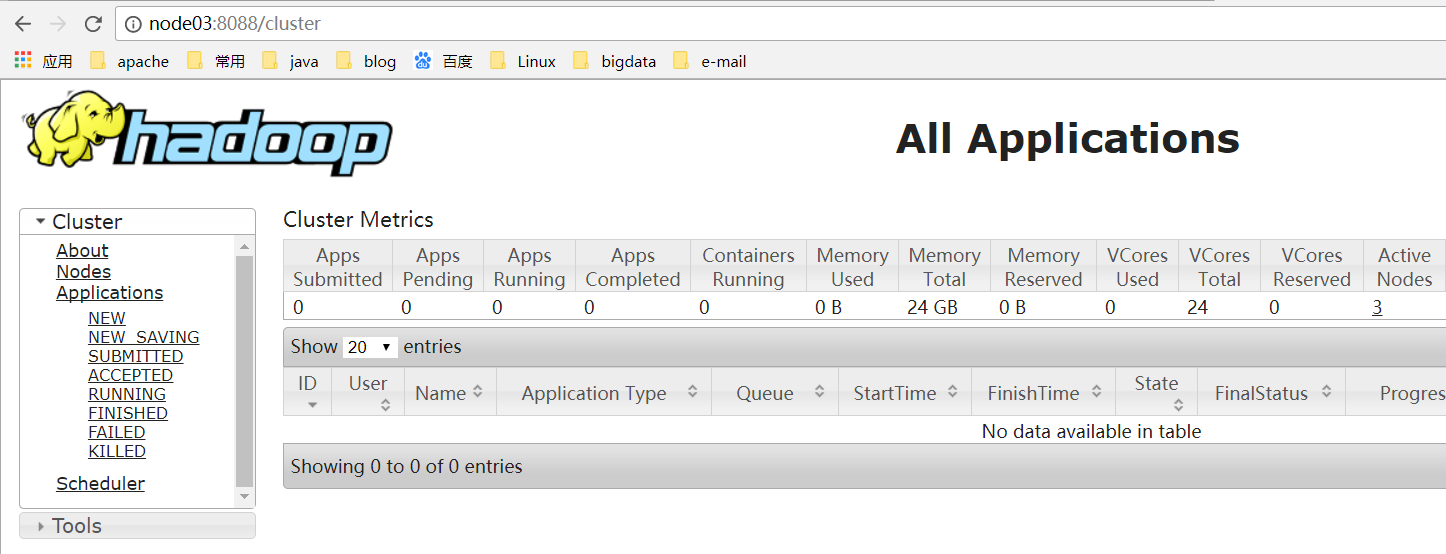The height and width of the screenshot is (554, 1446).
Task: Click the Cluster panel scrollbar down arrow
Action: 245,497
